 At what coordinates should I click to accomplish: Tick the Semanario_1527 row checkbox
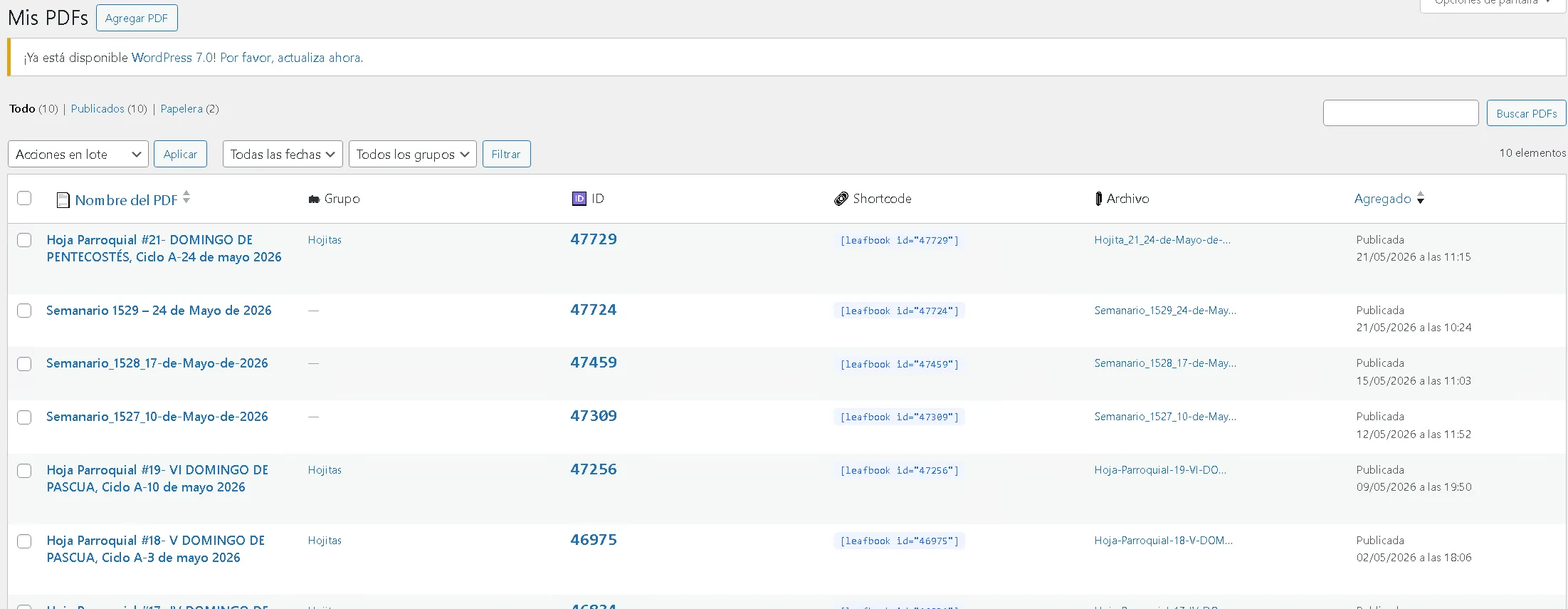[24, 417]
